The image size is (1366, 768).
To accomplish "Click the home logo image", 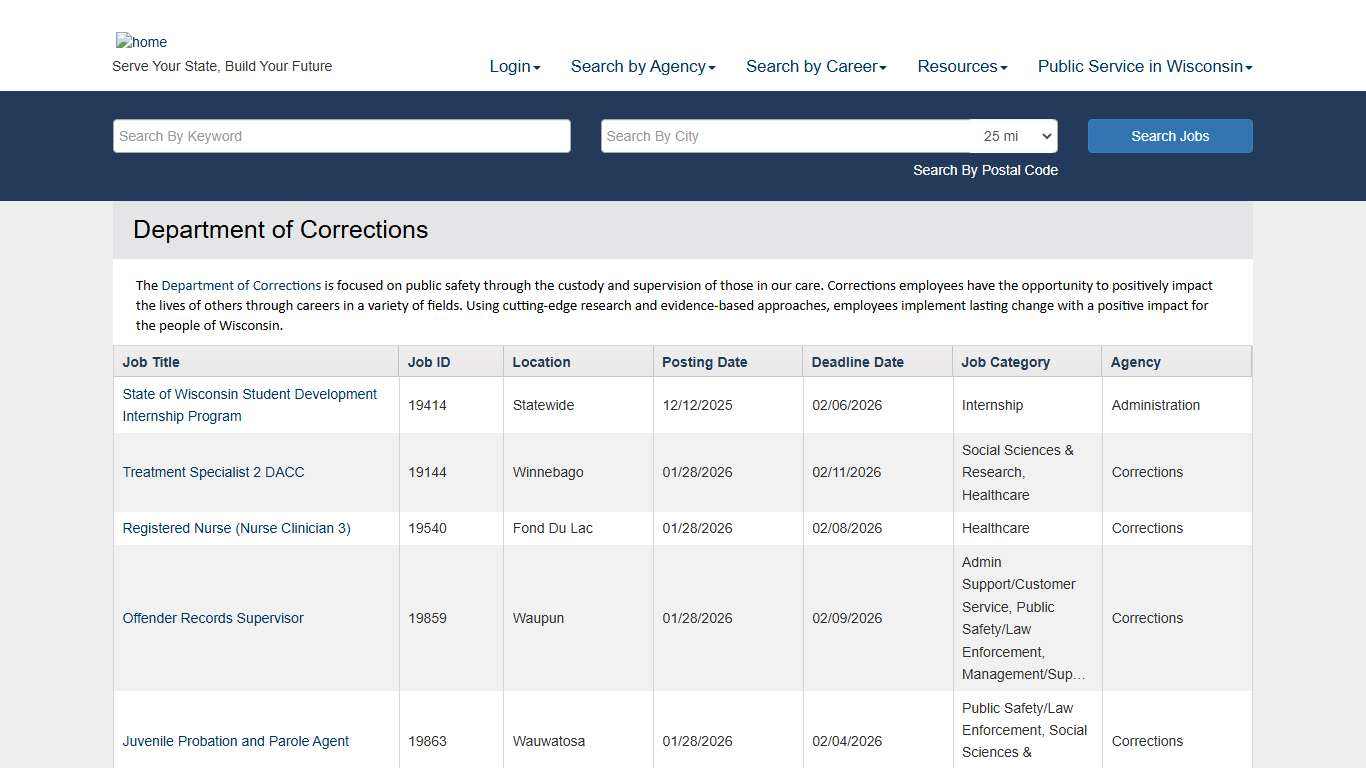I will click(x=141, y=42).
